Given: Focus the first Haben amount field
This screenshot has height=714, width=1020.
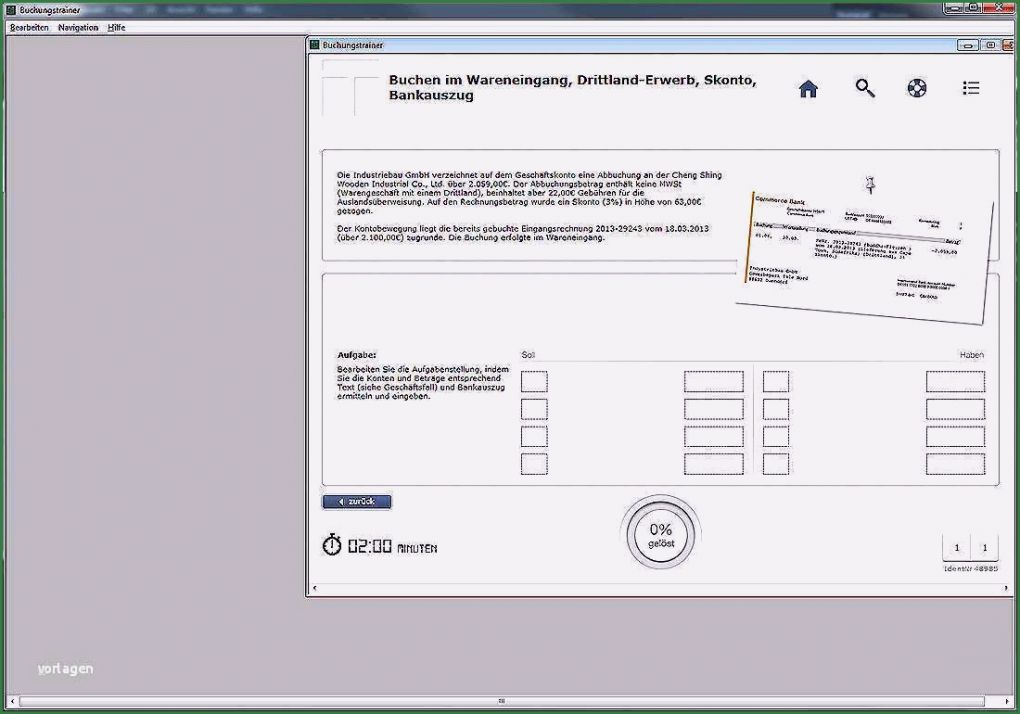Looking at the screenshot, I should tap(954, 382).
